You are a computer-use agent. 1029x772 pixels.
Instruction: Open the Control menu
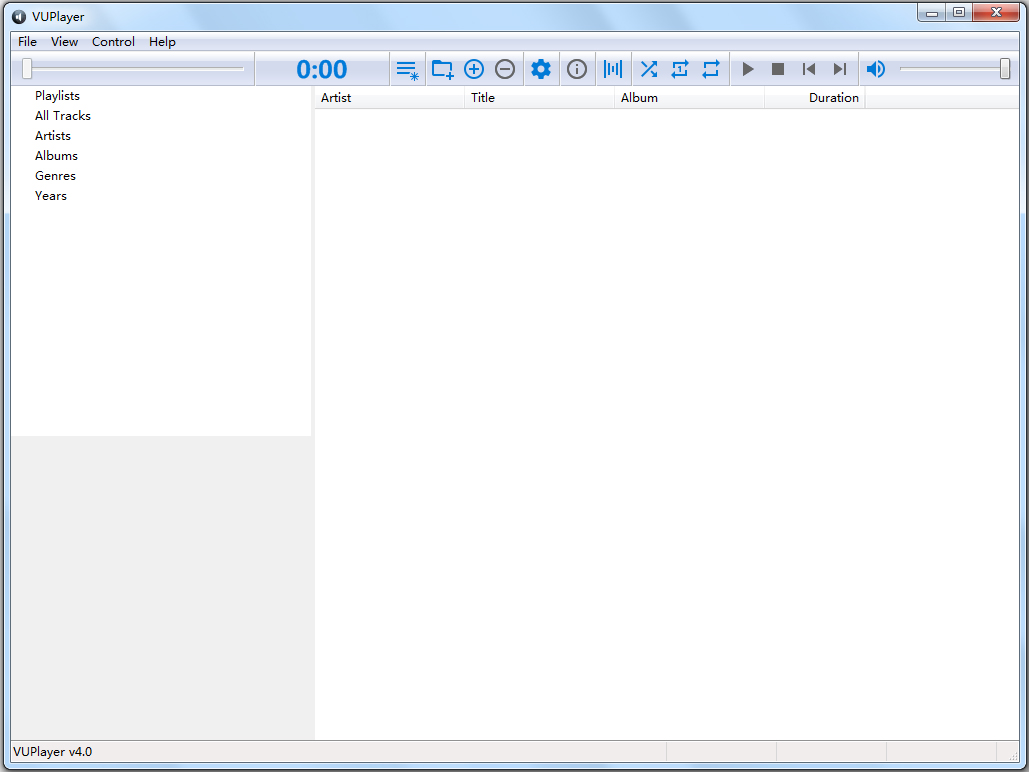113,42
